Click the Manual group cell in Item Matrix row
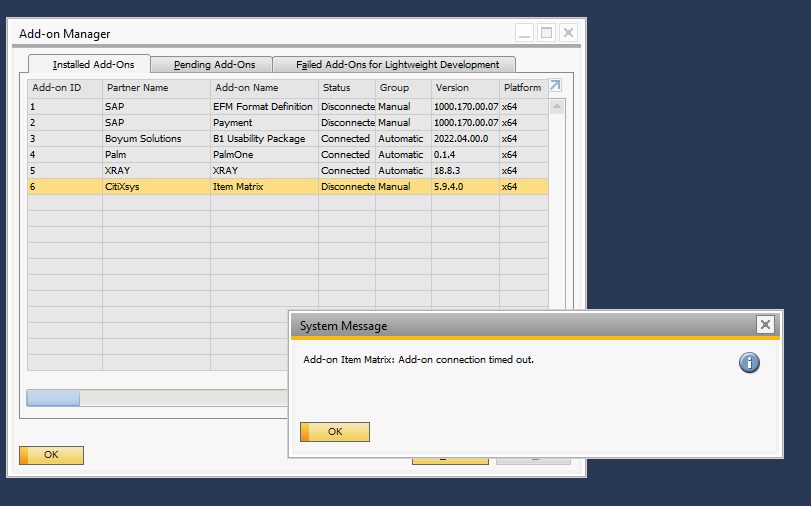 pos(403,187)
